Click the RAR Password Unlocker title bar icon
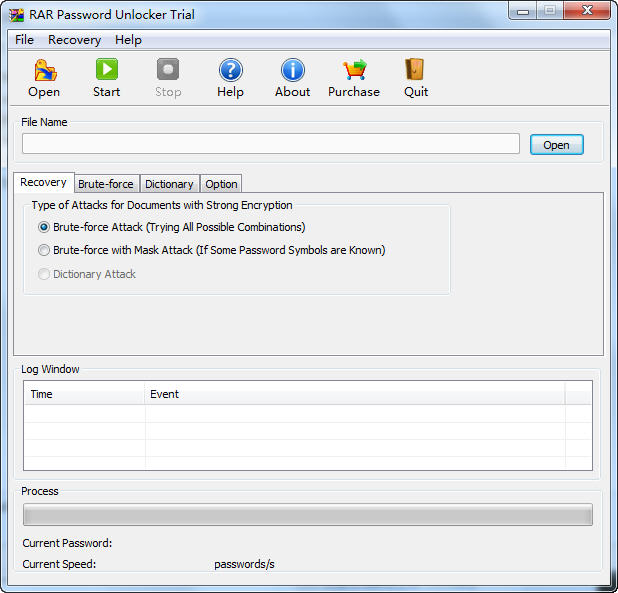618x593 pixels. [17, 15]
